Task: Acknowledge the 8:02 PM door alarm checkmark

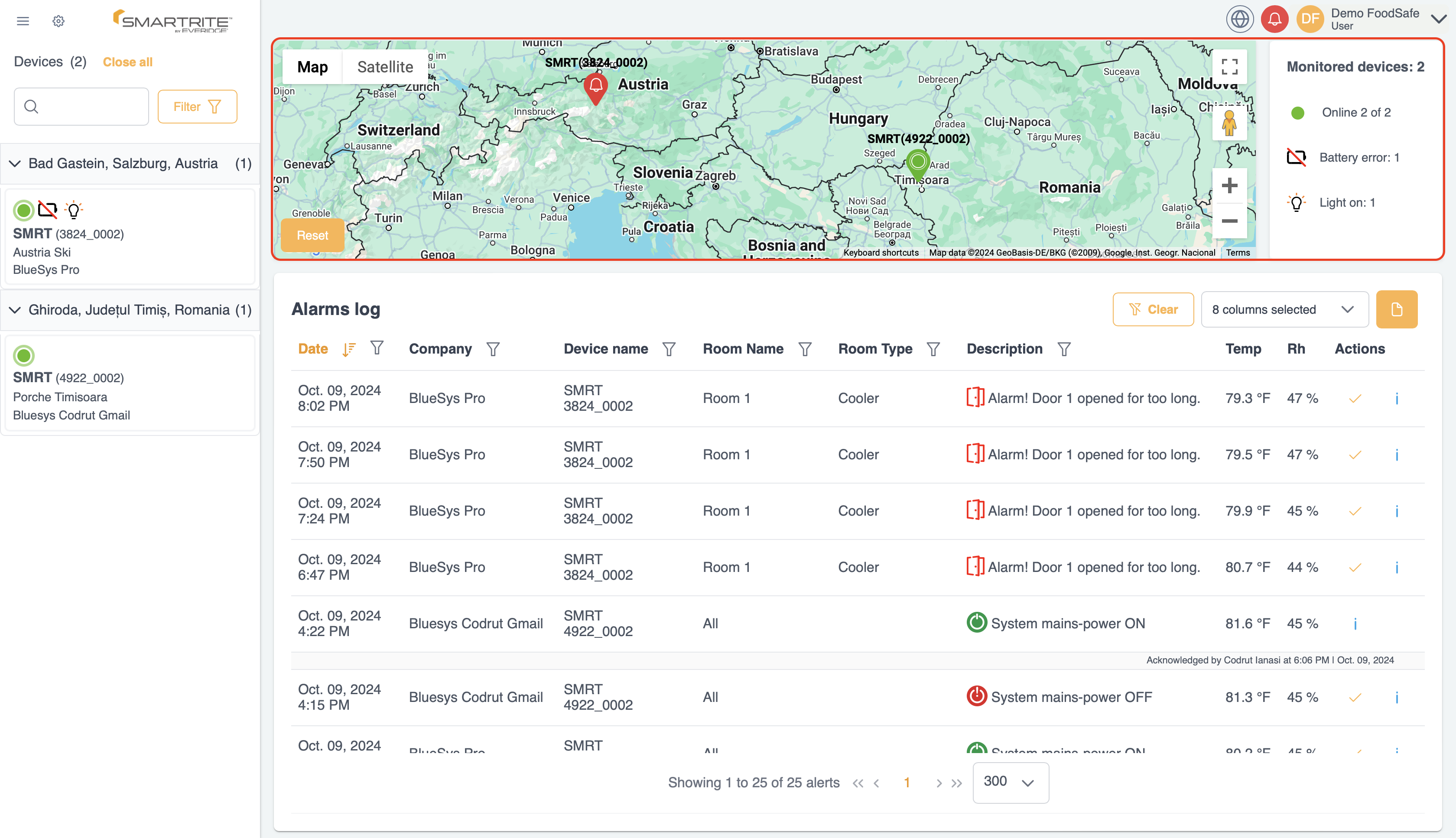Action: click(x=1355, y=399)
